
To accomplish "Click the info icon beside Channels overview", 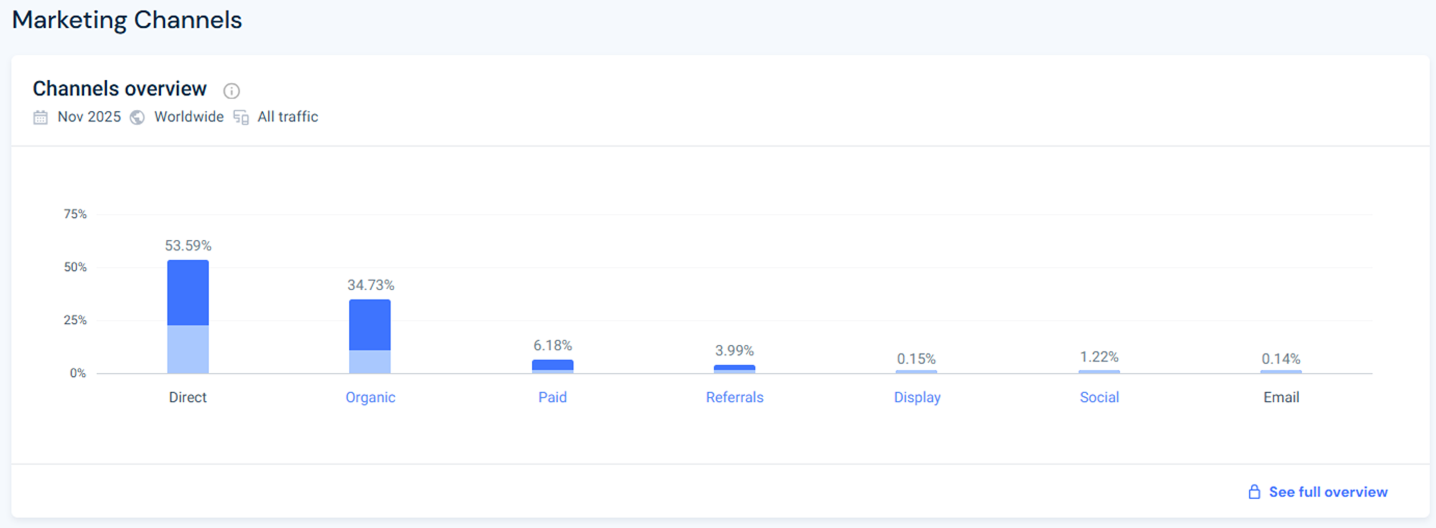I will tap(232, 91).
